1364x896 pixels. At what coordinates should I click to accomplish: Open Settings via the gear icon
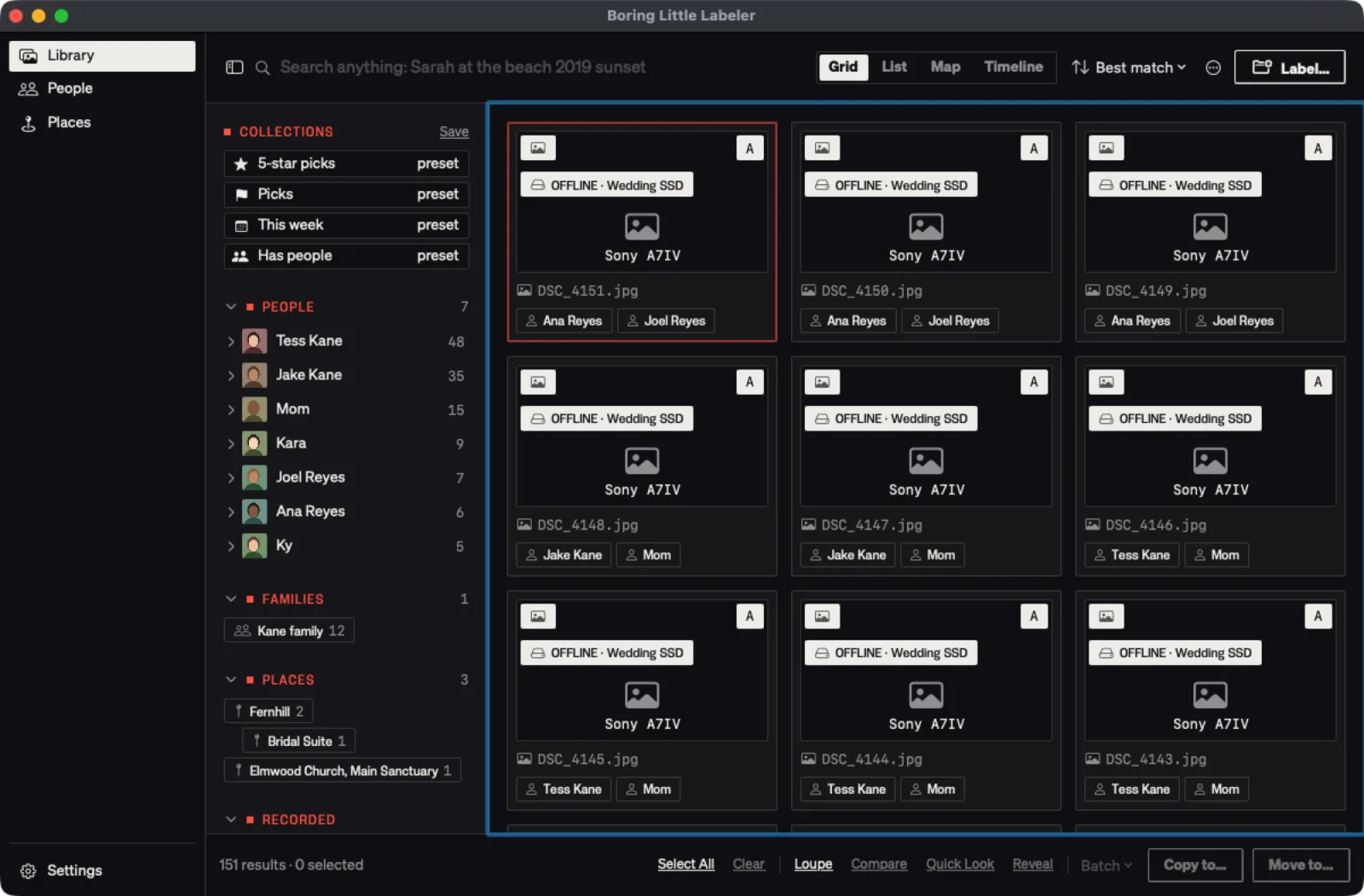(x=28, y=870)
